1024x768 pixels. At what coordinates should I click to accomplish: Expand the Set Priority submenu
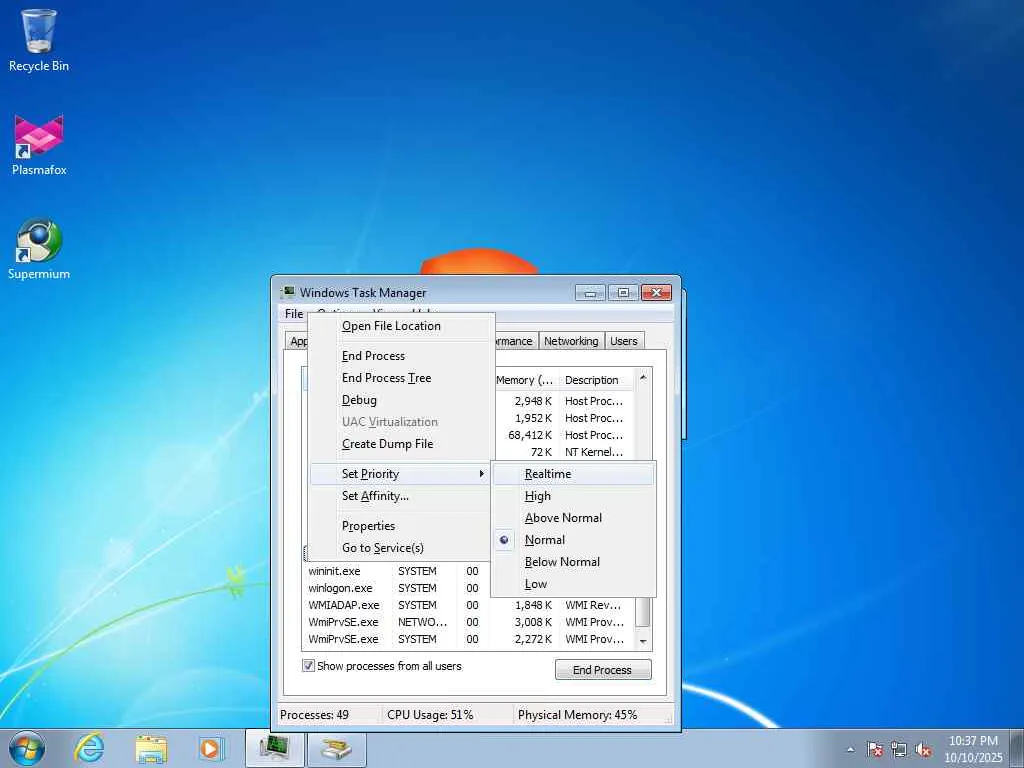(400, 474)
